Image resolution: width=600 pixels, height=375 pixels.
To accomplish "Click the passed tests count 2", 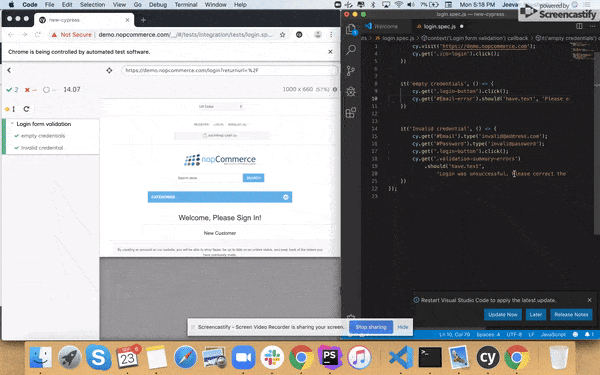I will tap(12, 90).
